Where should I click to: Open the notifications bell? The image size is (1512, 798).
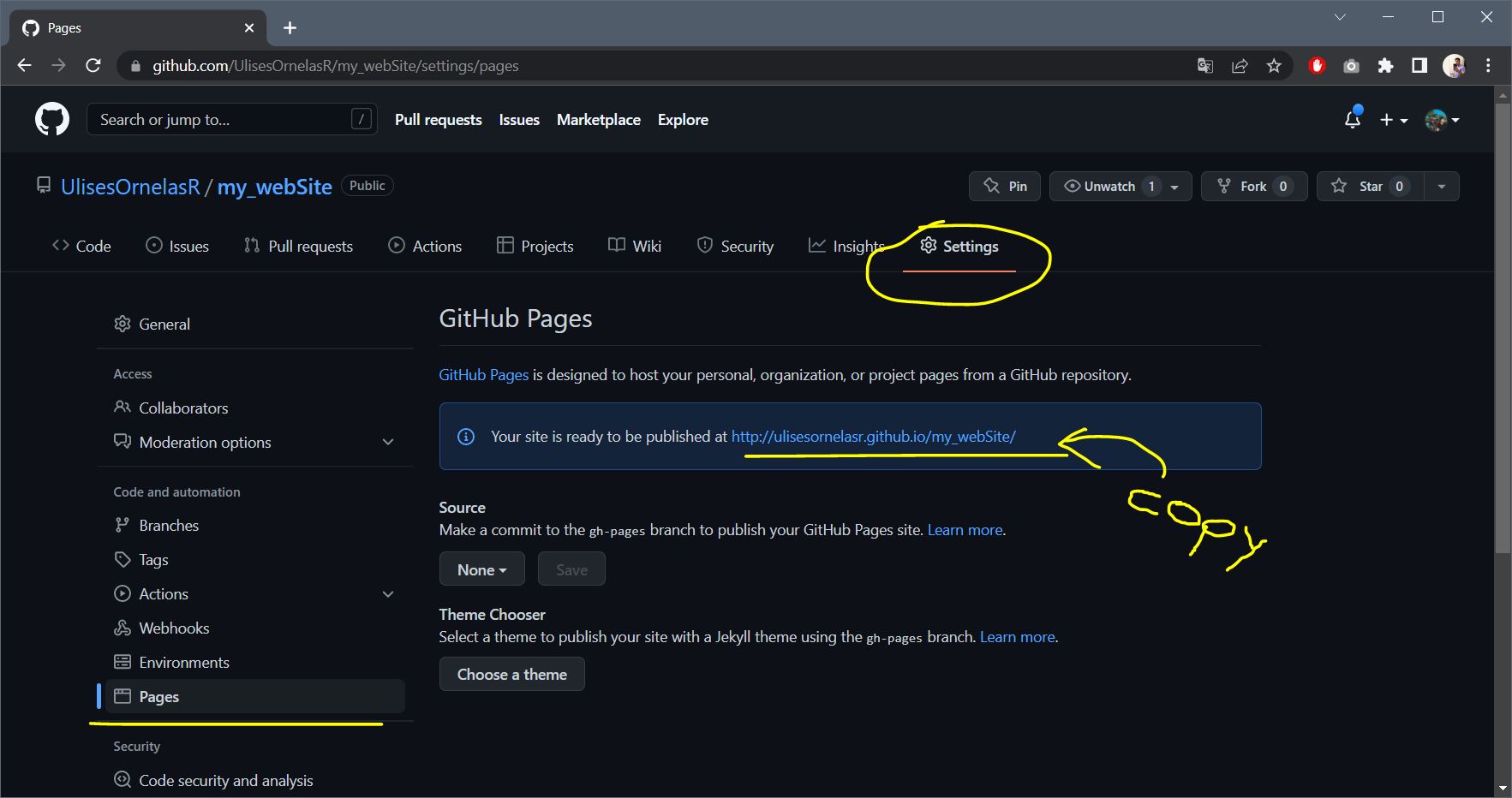tap(1353, 119)
